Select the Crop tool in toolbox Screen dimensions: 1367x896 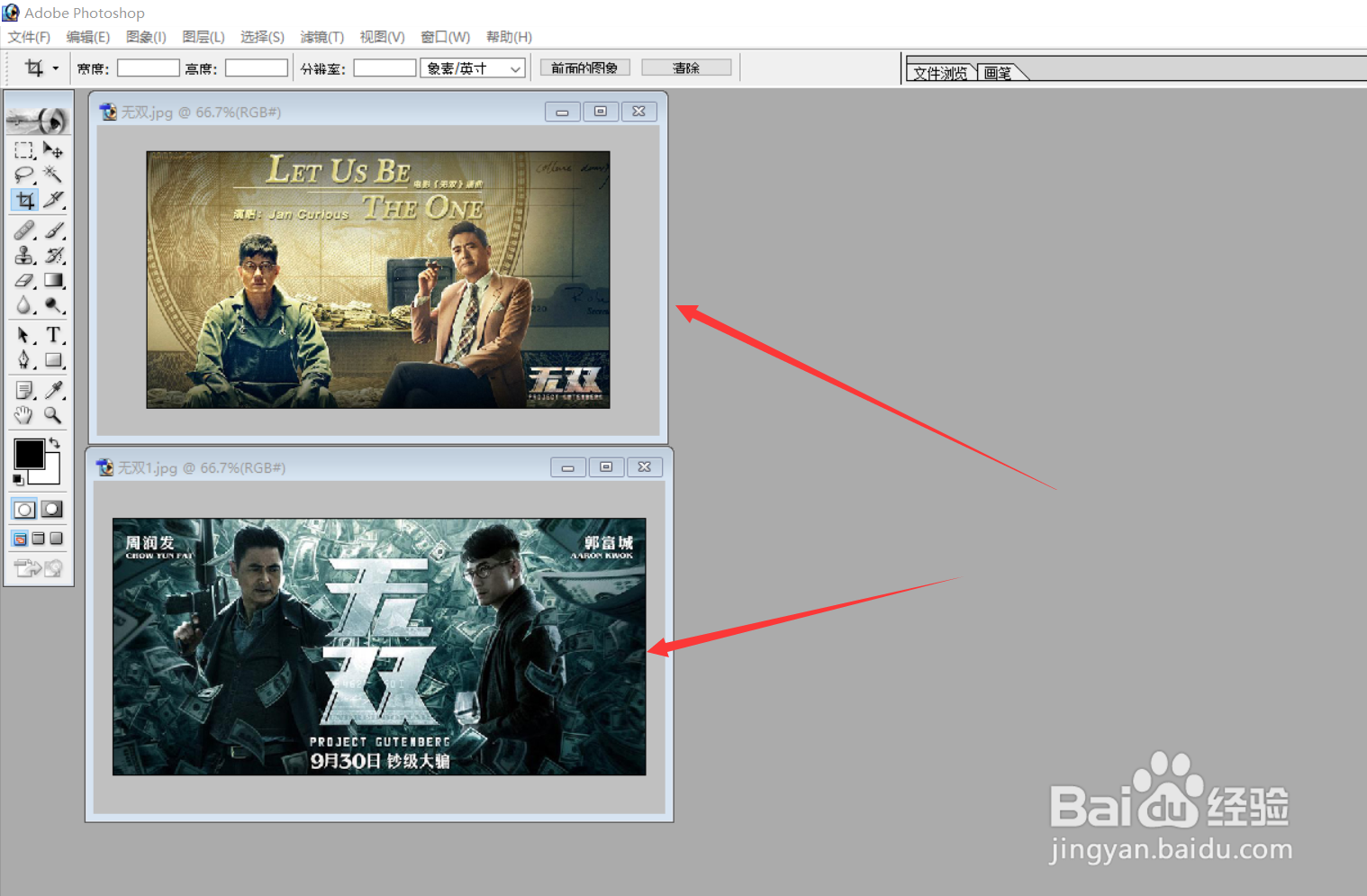tap(24, 200)
